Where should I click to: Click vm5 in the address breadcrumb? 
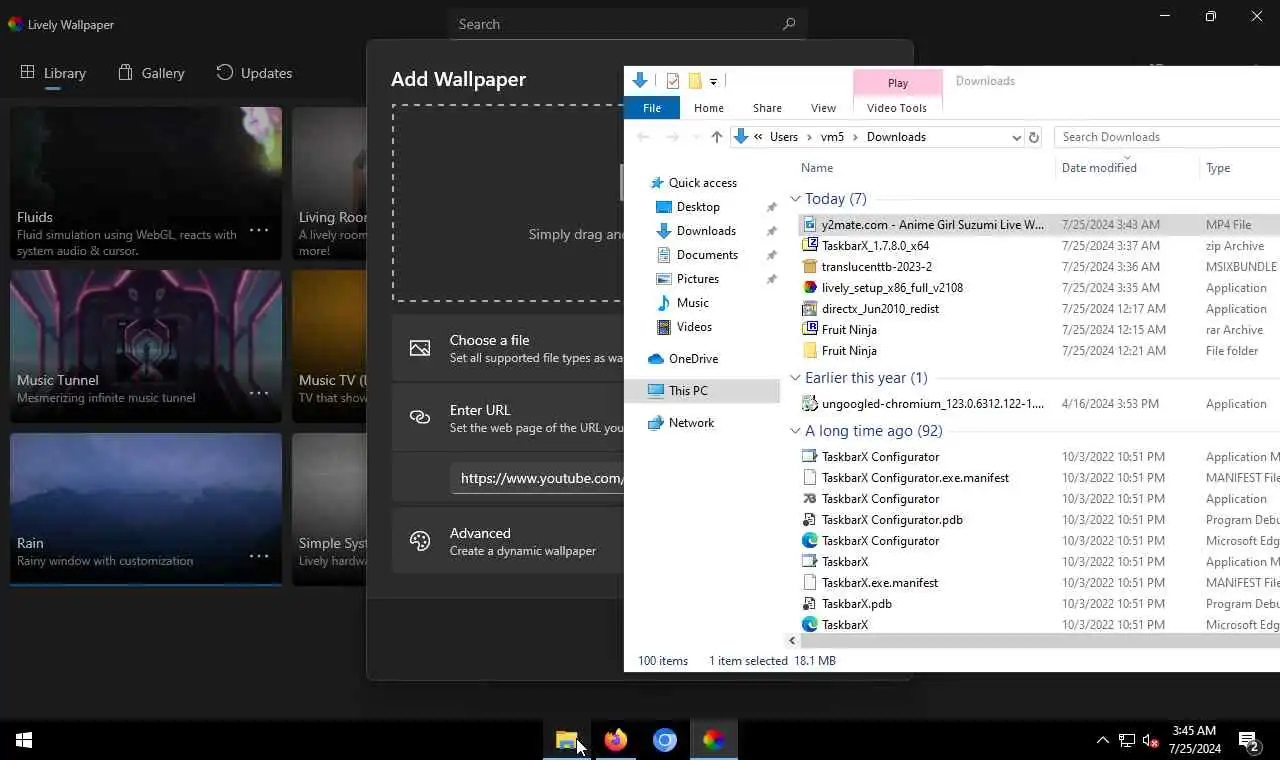(832, 137)
